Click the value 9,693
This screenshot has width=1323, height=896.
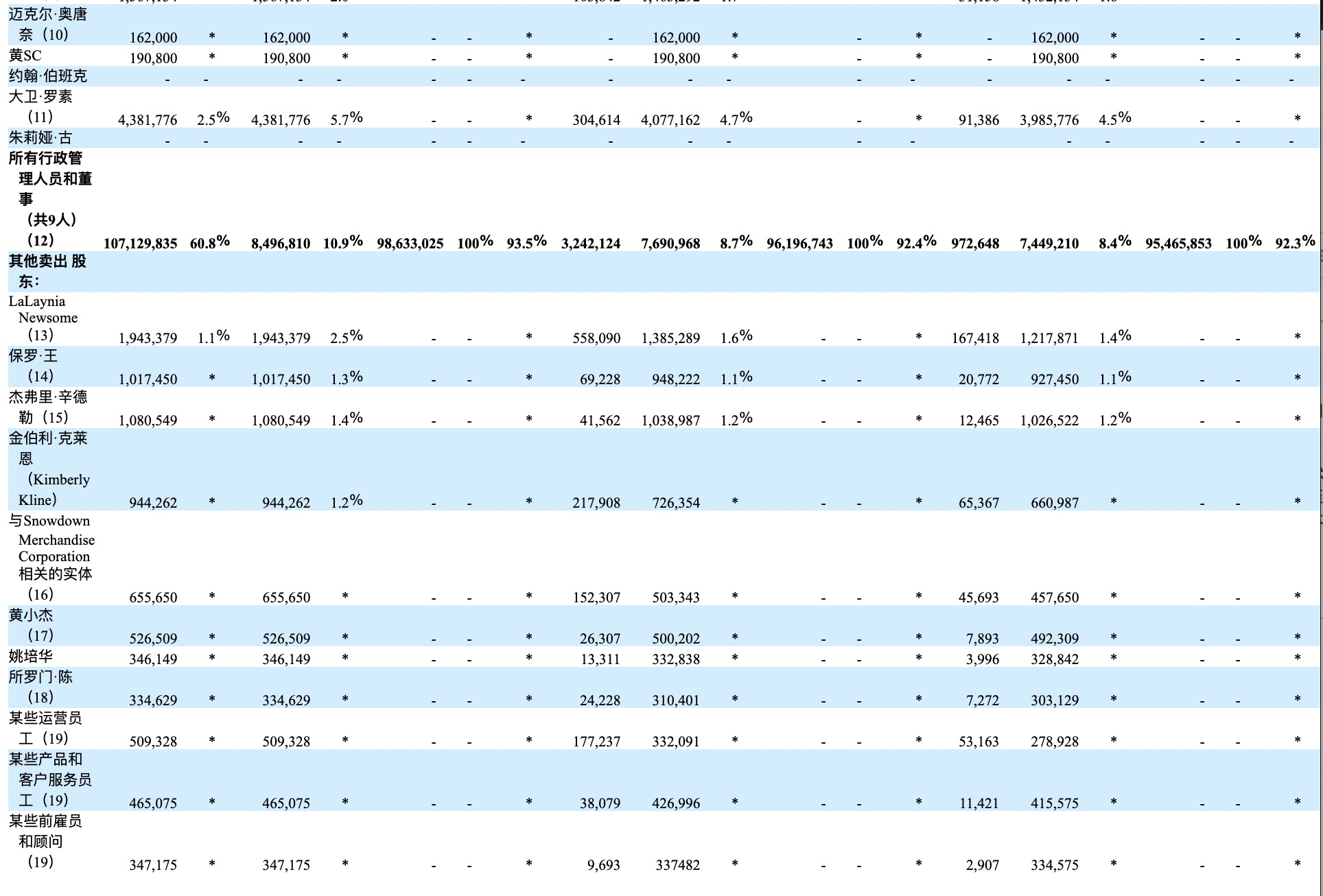pos(604,865)
